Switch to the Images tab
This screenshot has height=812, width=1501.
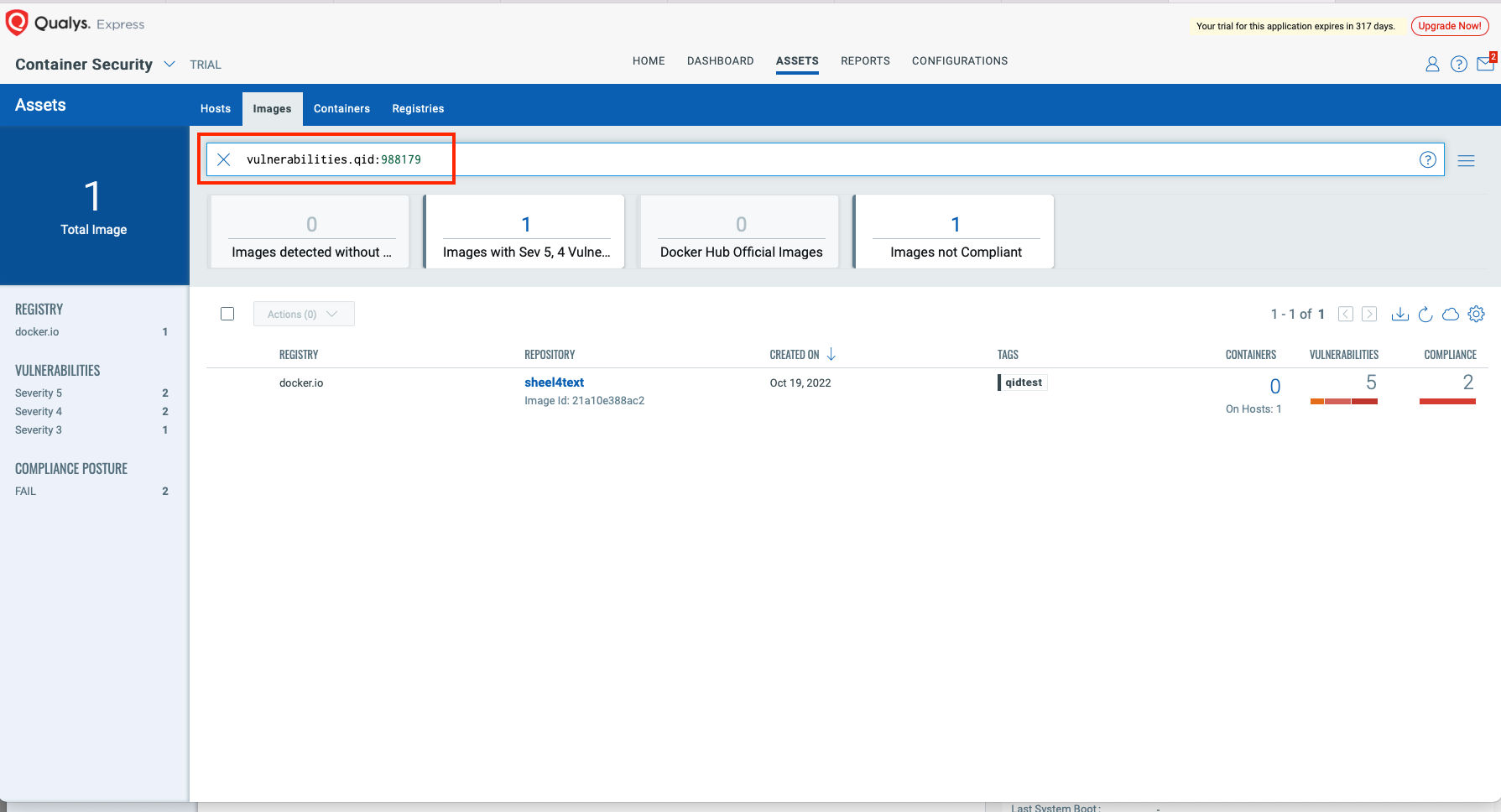point(272,109)
